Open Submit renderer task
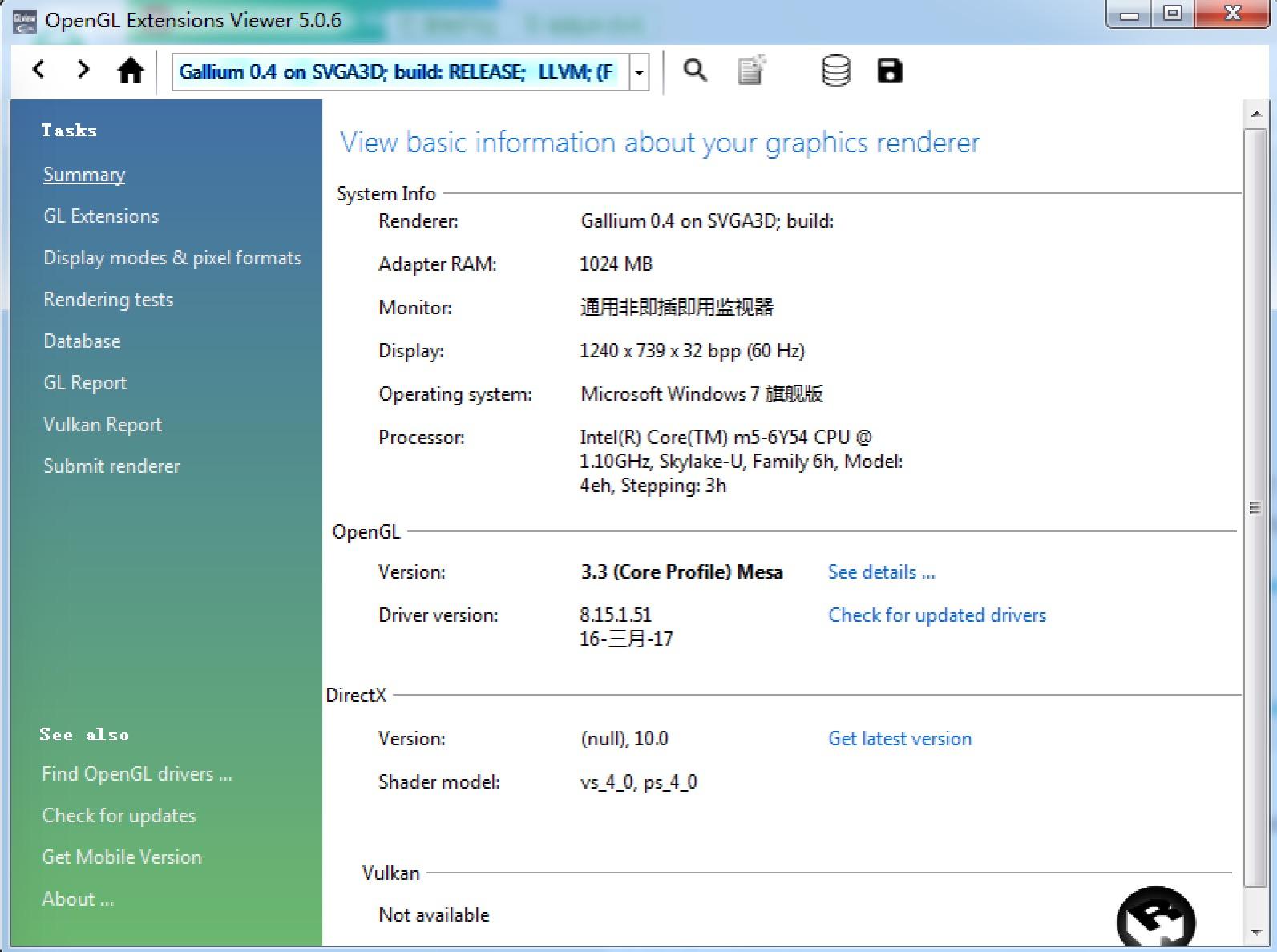This screenshot has height=952, width=1277. pyautogui.click(x=111, y=466)
